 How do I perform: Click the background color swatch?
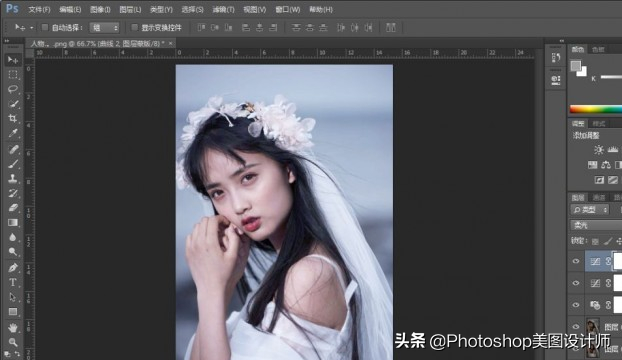(583, 72)
